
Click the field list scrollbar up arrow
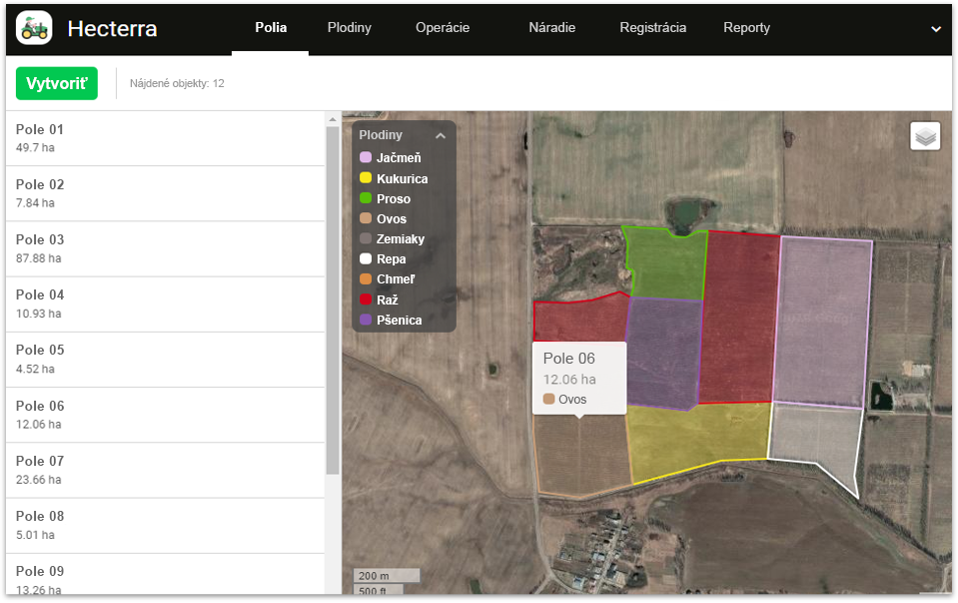333,119
